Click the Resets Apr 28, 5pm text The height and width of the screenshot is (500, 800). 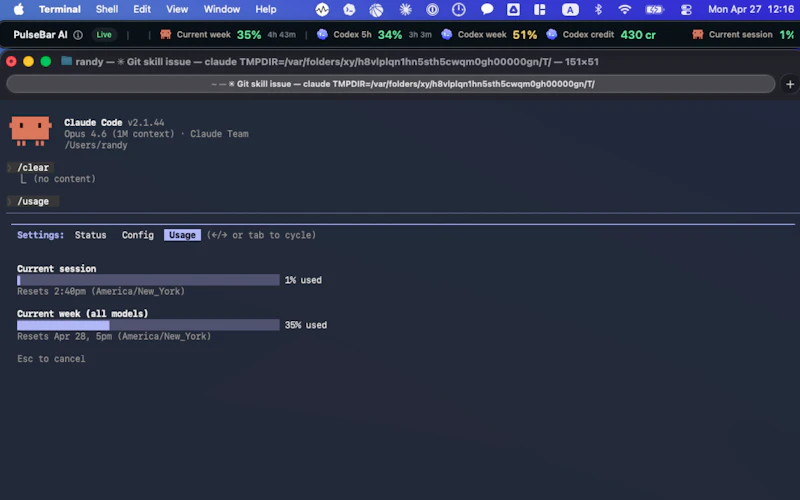114,336
